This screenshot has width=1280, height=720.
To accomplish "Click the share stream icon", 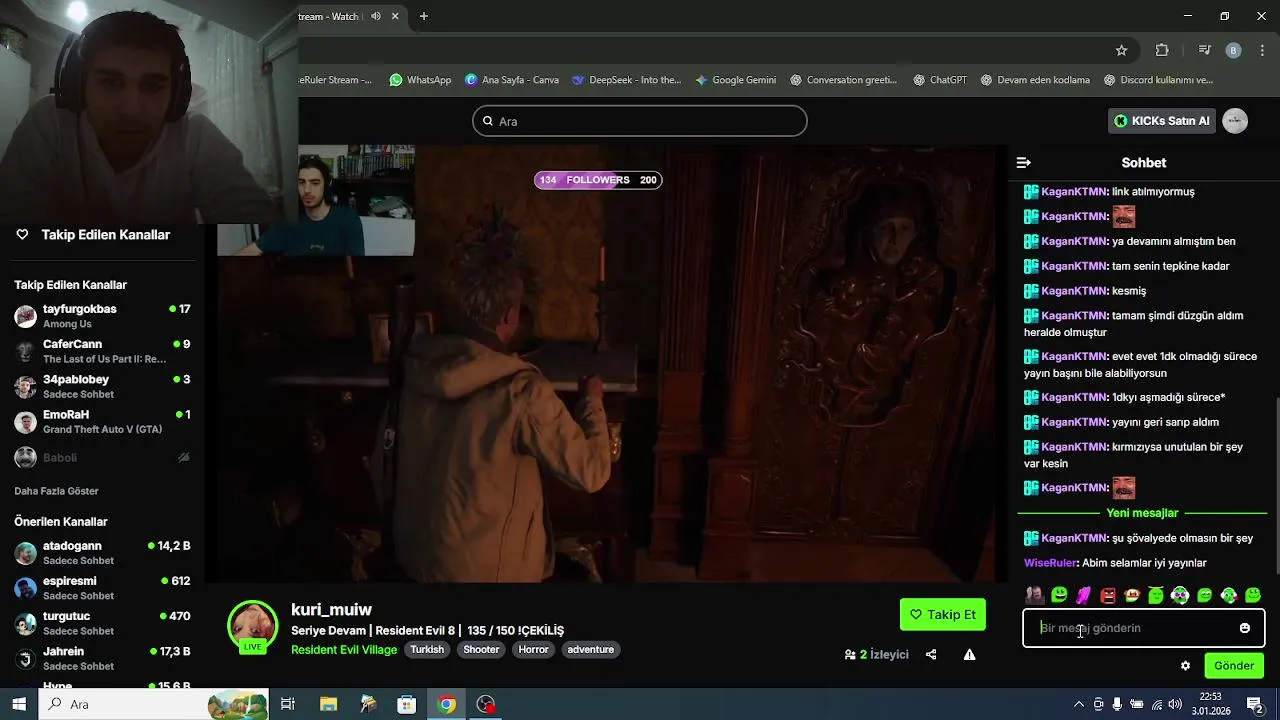I will pyautogui.click(x=931, y=654).
